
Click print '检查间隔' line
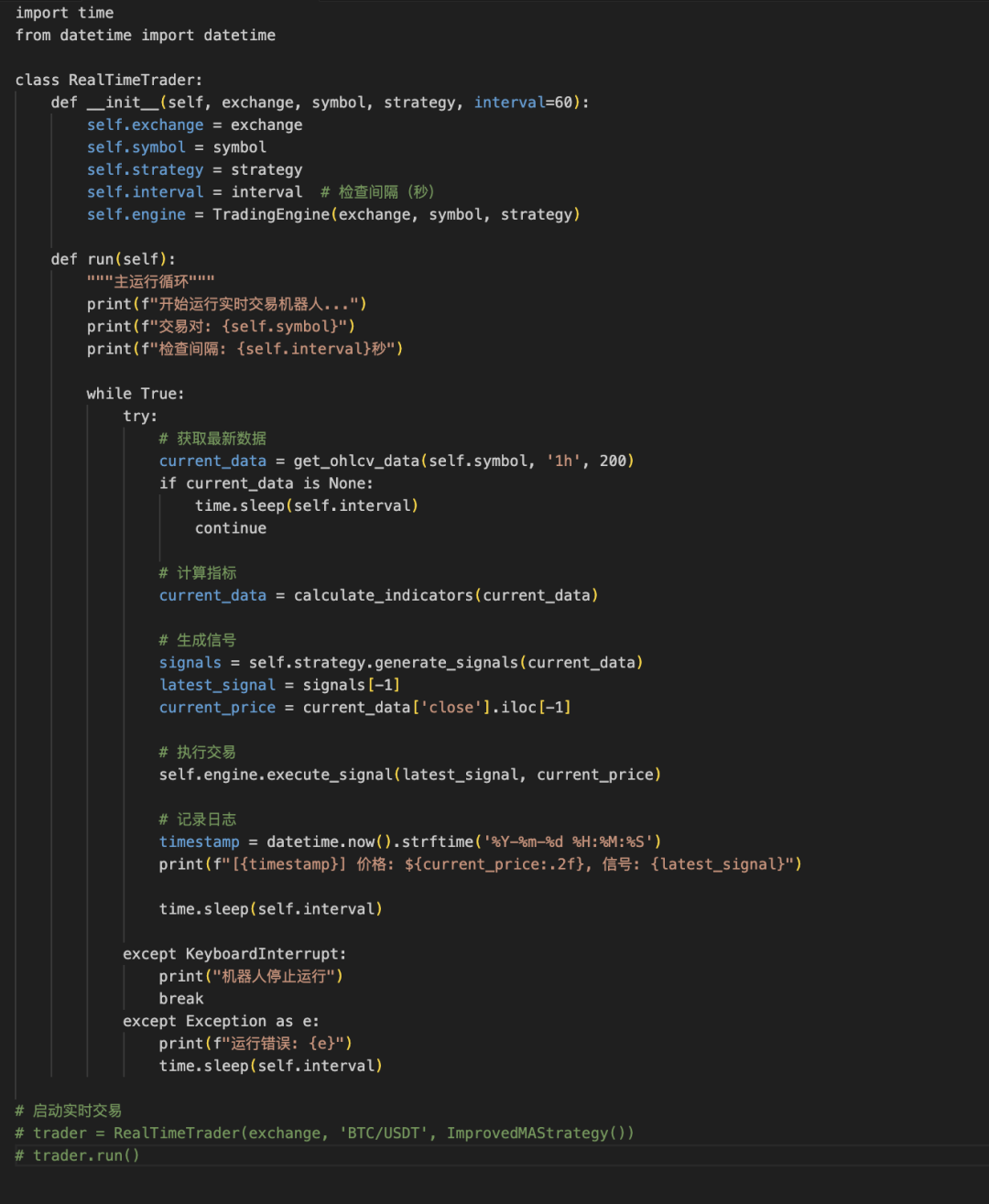click(x=245, y=349)
